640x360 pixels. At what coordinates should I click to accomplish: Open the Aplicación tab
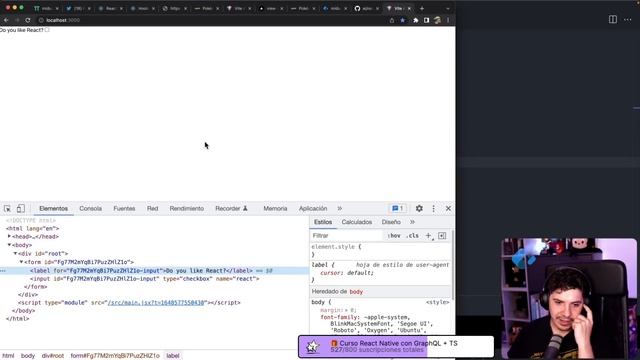click(x=313, y=209)
